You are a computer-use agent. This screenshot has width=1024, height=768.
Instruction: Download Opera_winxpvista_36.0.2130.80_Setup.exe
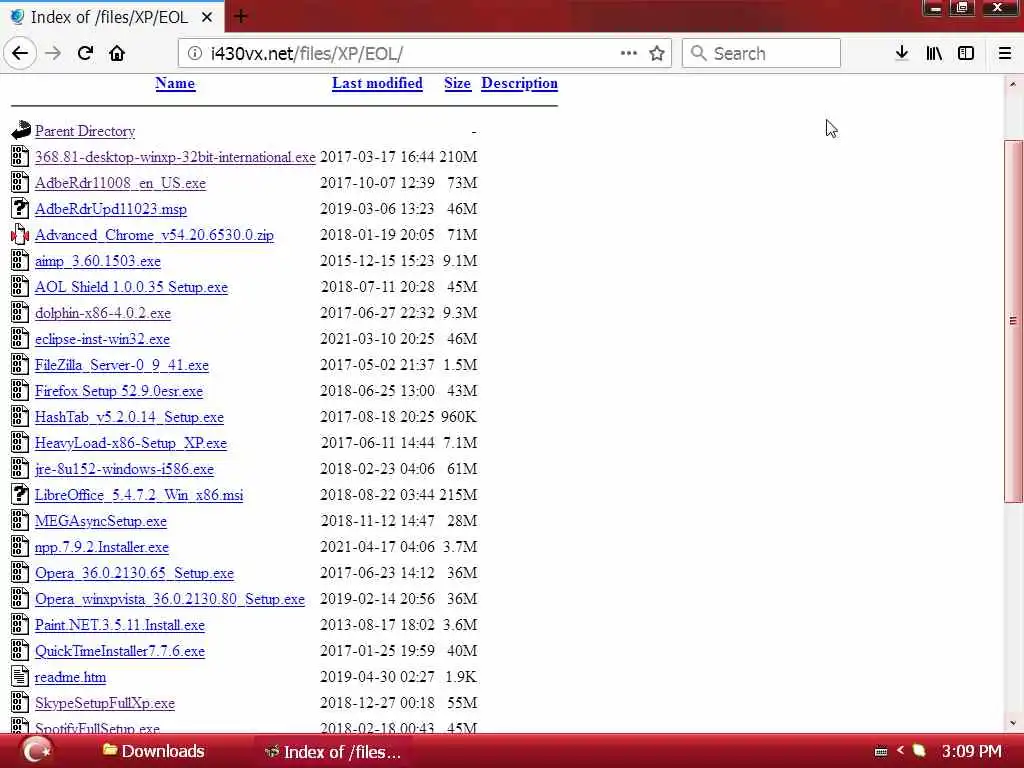[170, 599]
